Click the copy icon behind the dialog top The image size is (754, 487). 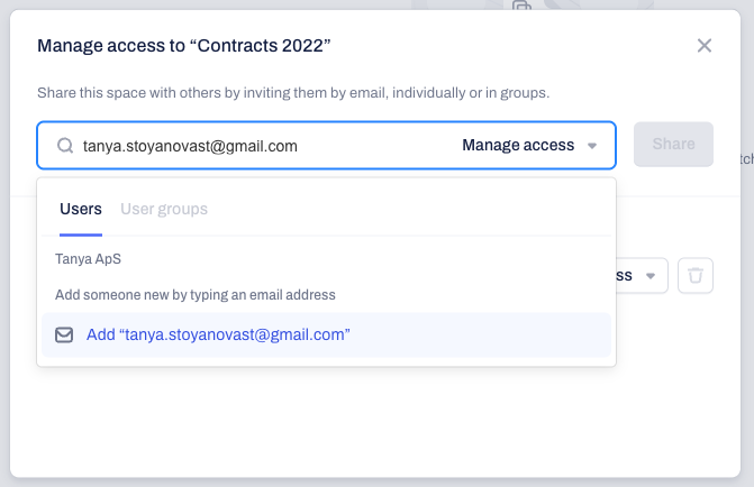pyautogui.click(x=522, y=5)
